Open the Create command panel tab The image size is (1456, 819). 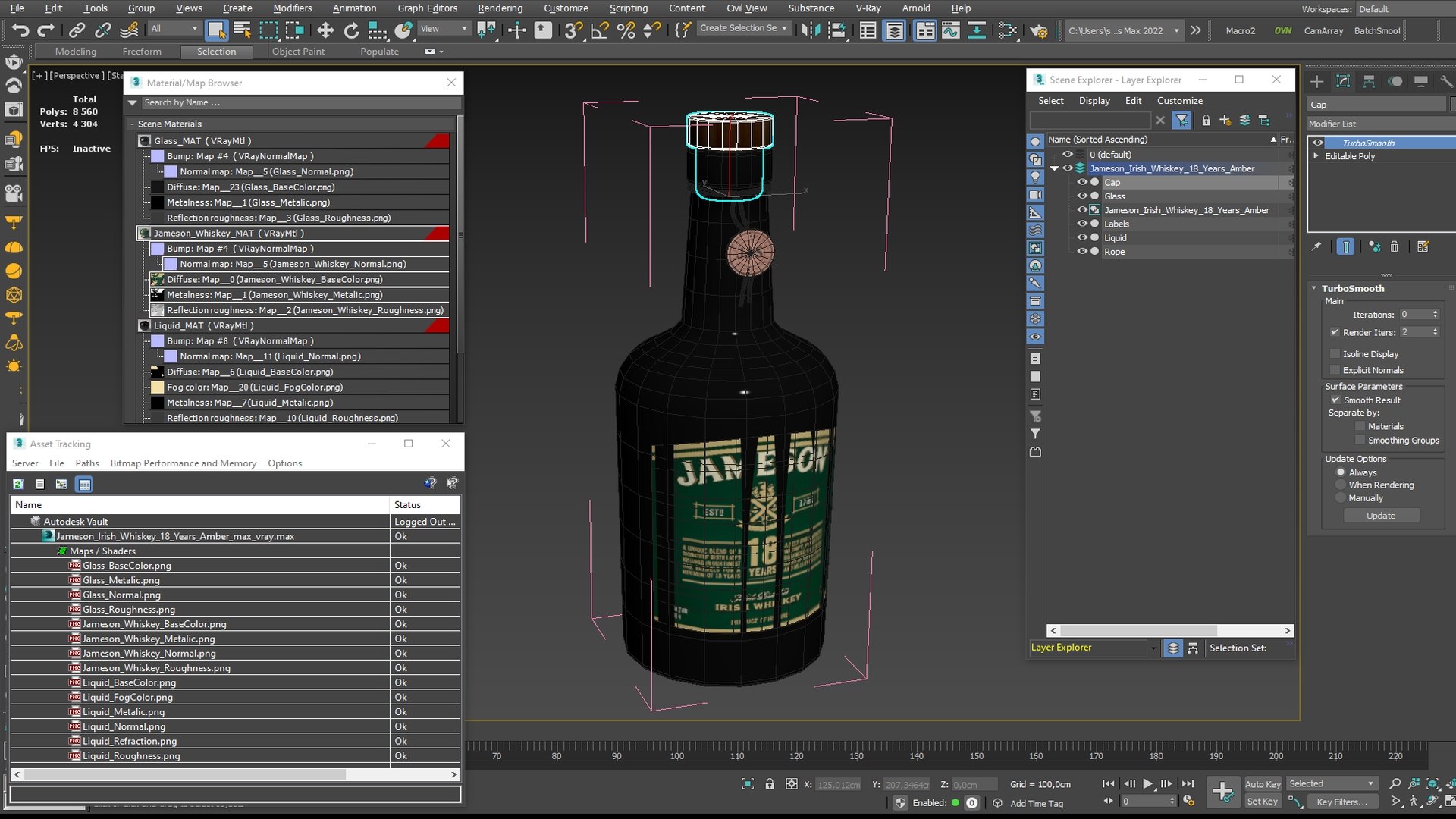point(1317,81)
